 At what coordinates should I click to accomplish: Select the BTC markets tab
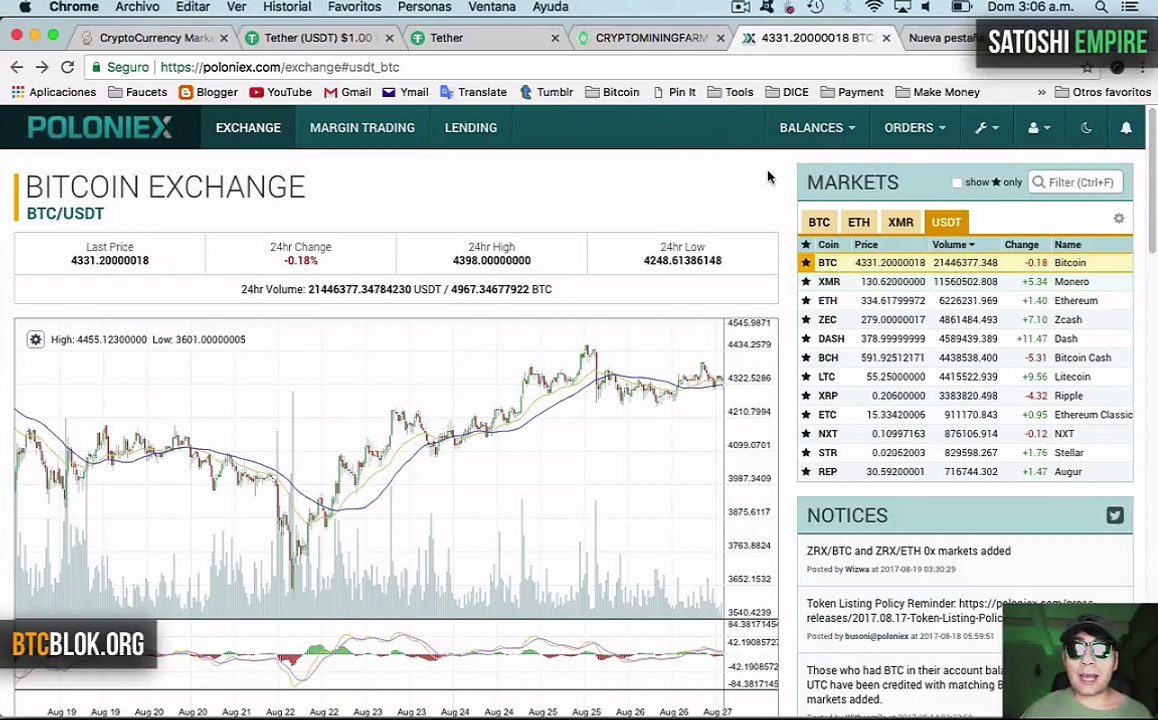[819, 222]
